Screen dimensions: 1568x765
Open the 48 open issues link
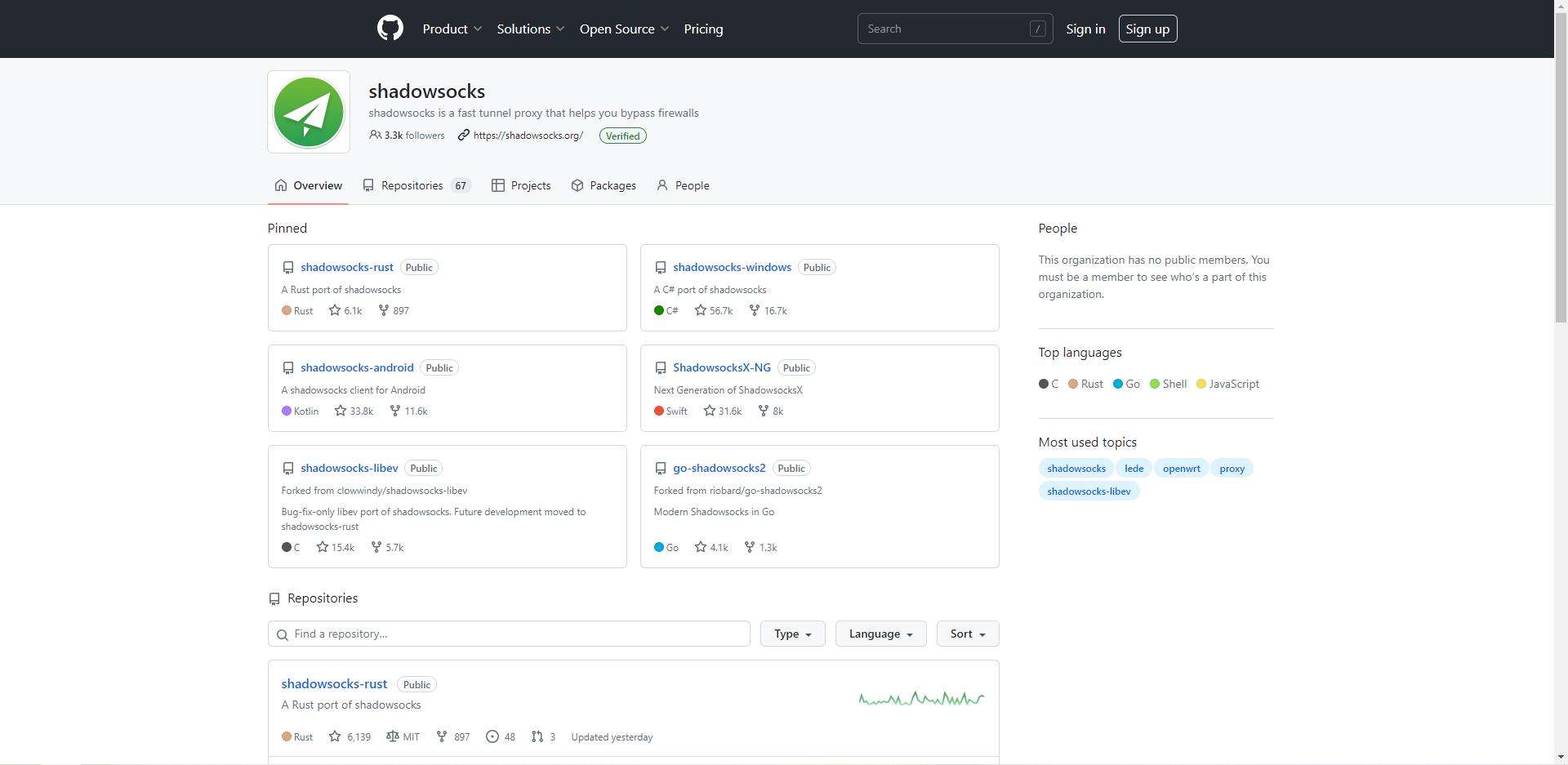click(500, 736)
